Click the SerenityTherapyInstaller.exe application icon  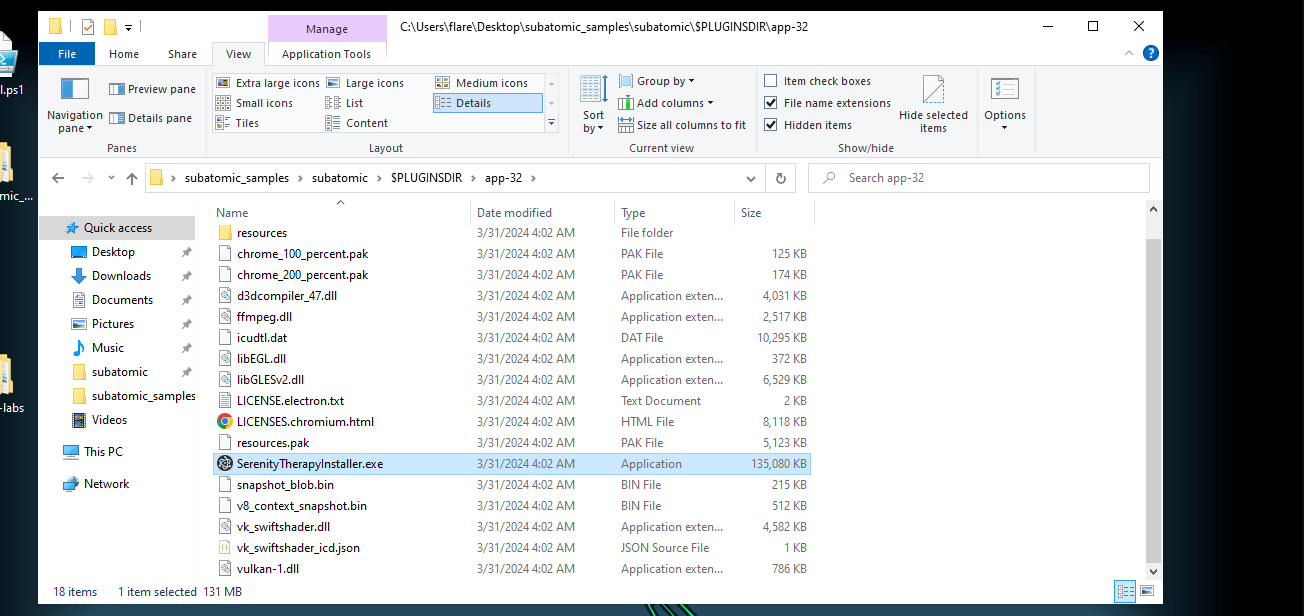pyautogui.click(x=225, y=464)
